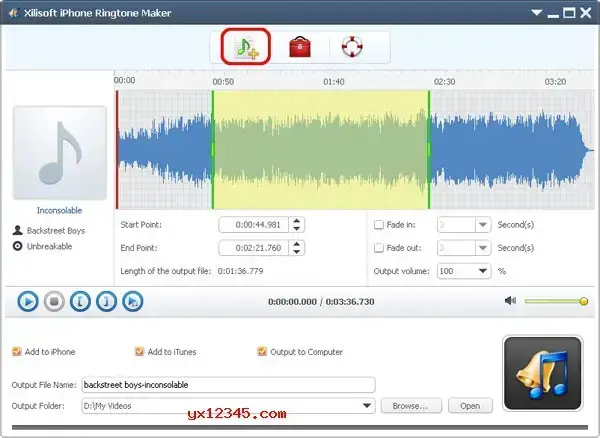Click the Open folder button
600x438 pixels.
coord(470,406)
